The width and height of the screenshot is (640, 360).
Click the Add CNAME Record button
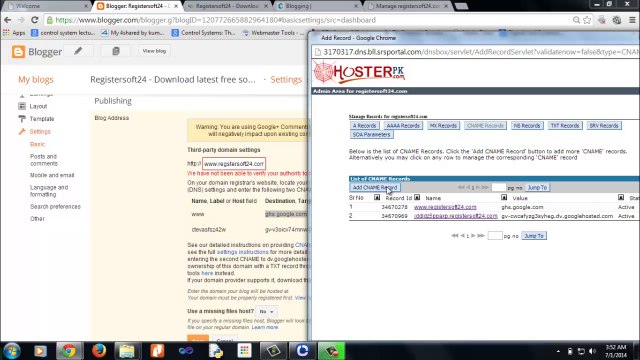click(x=375, y=187)
